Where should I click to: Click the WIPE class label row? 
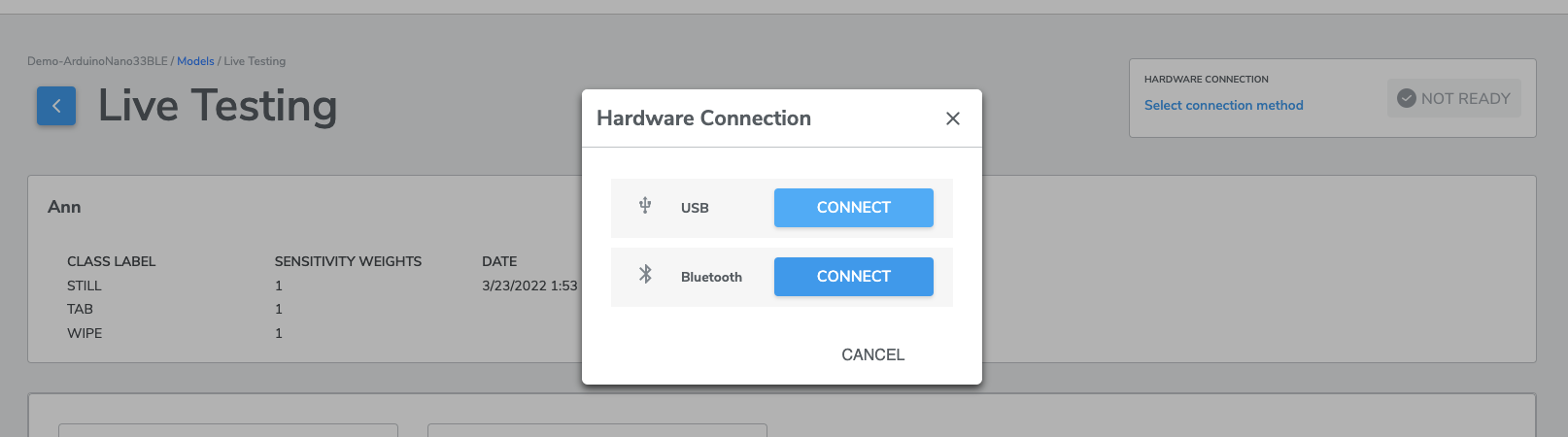pyautogui.click(x=321, y=333)
